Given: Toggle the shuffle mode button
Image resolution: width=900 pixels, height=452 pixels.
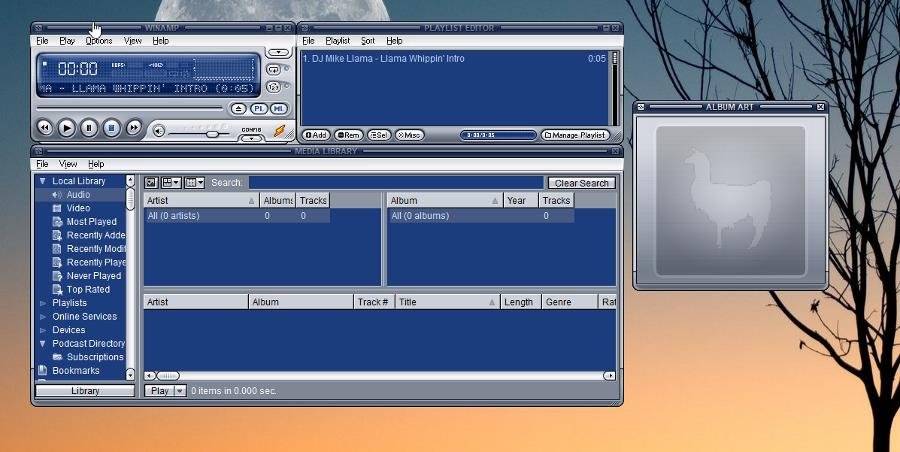Looking at the screenshot, I should pos(274,87).
